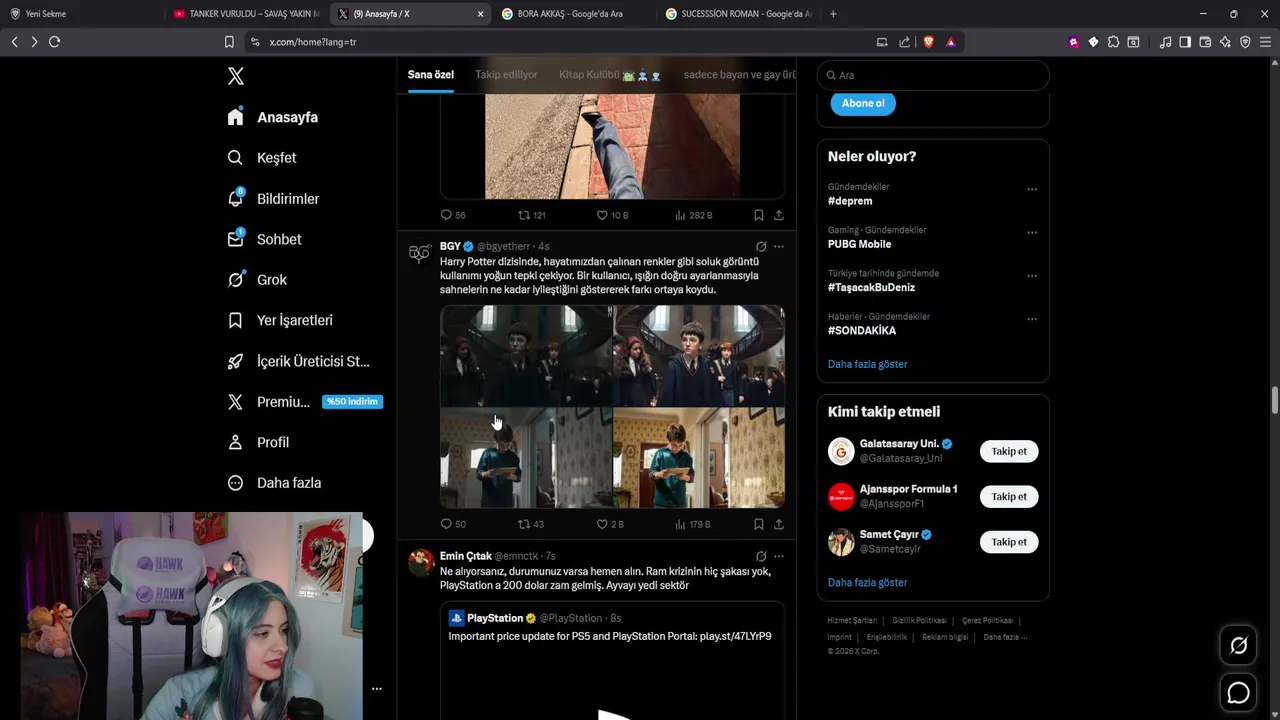
Task: Open more menu on BGY post
Action: coord(779,246)
